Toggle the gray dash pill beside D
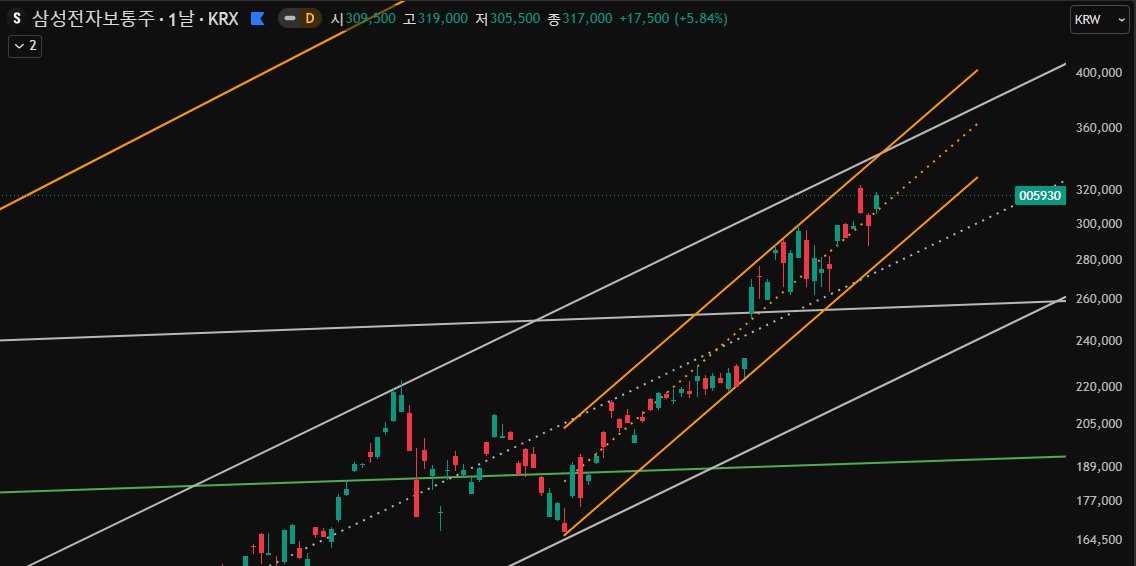Screen dimensions: 1136x566 click(x=290, y=19)
